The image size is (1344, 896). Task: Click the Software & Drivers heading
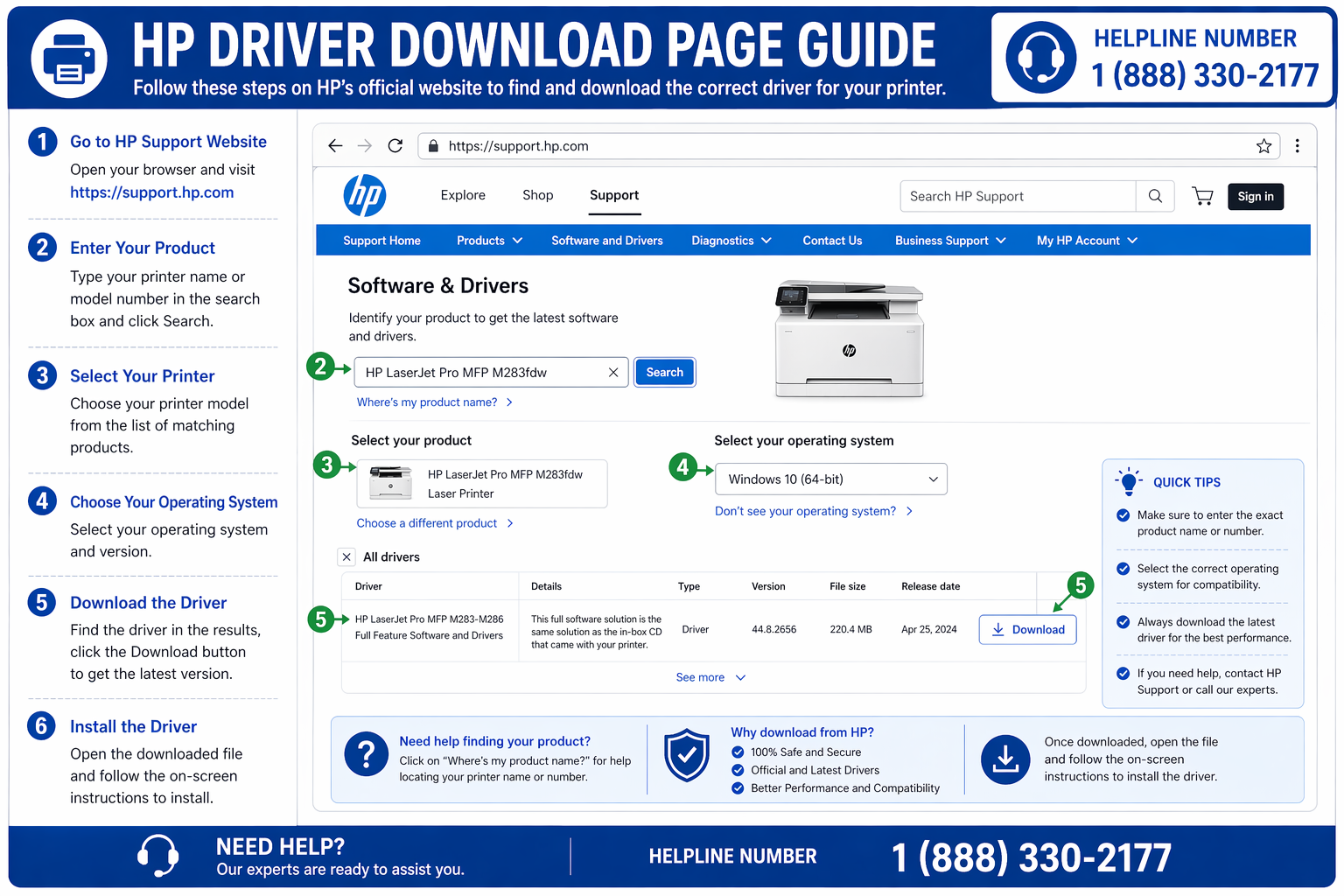[437, 286]
